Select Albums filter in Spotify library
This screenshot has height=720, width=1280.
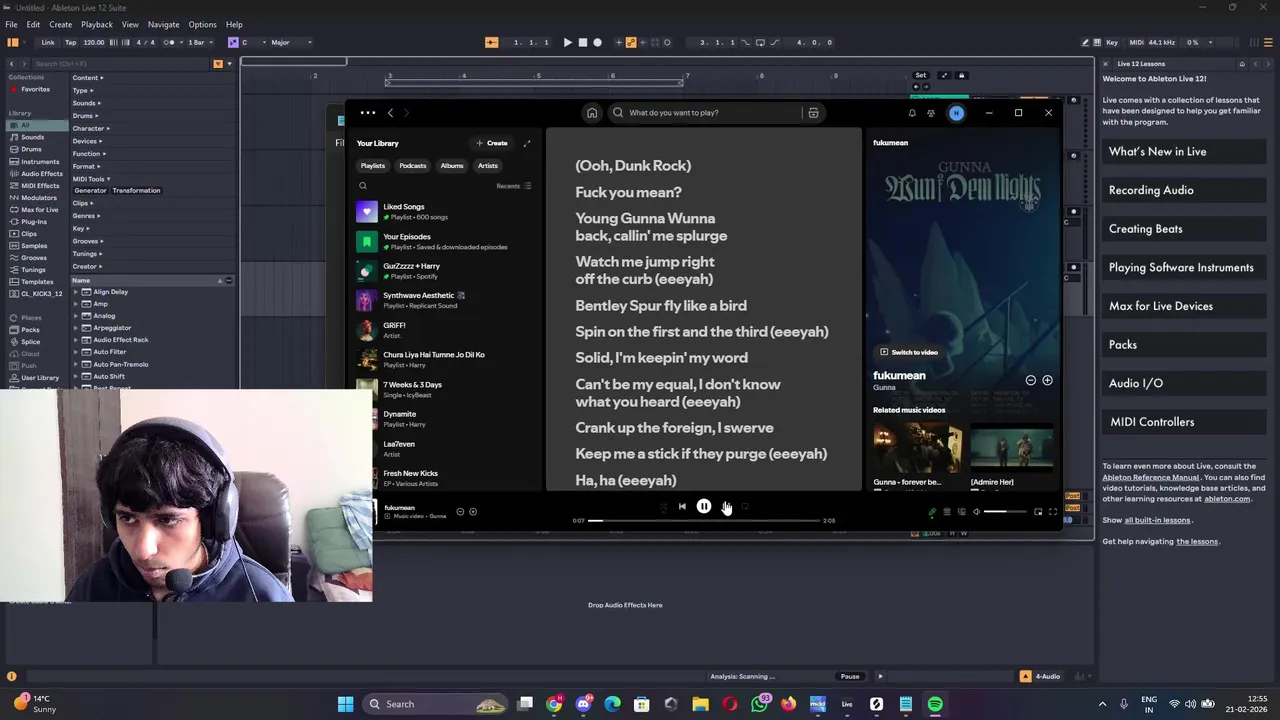click(452, 166)
